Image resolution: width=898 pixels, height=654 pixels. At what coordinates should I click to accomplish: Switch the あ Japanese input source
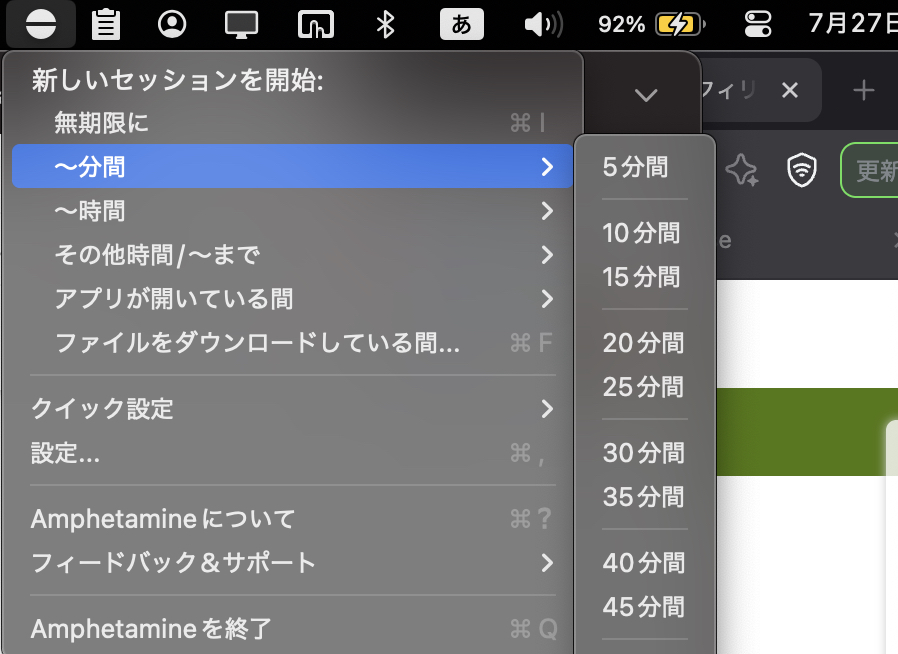[x=461, y=24]
